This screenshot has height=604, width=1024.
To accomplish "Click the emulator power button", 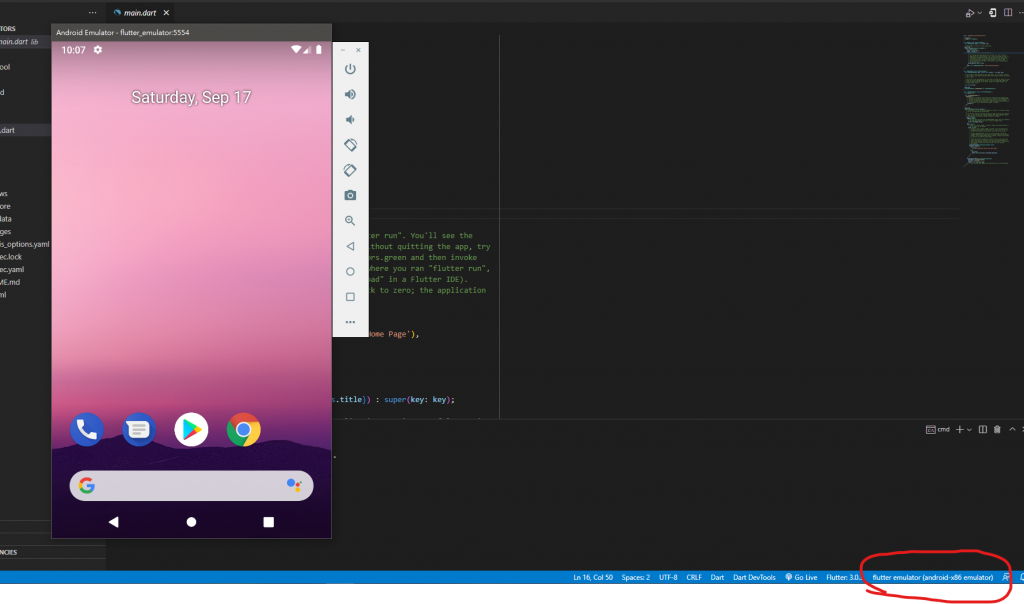I will tap(350, 69).
